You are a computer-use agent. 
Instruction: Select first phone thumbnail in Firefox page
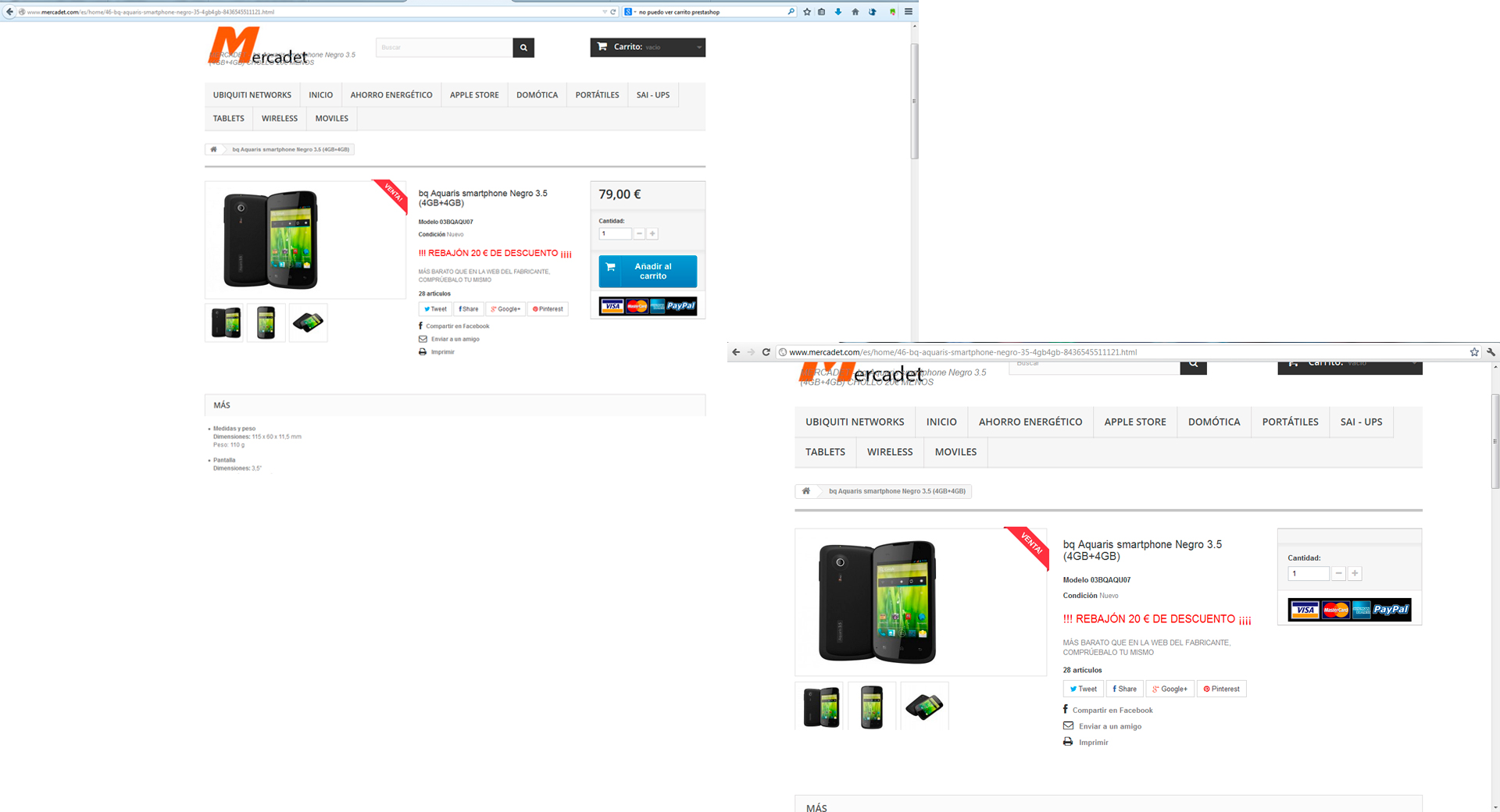coord(225,322)
